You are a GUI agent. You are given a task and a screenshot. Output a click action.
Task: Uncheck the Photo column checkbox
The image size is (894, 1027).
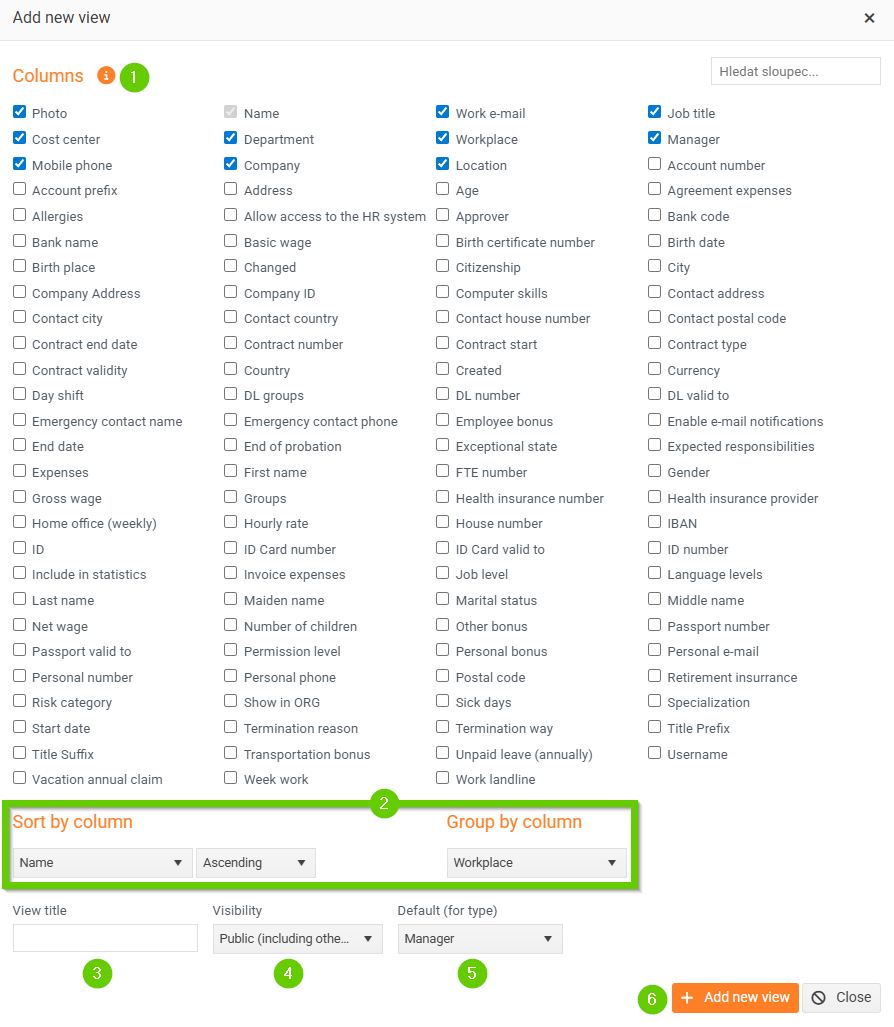pos(20,112)
